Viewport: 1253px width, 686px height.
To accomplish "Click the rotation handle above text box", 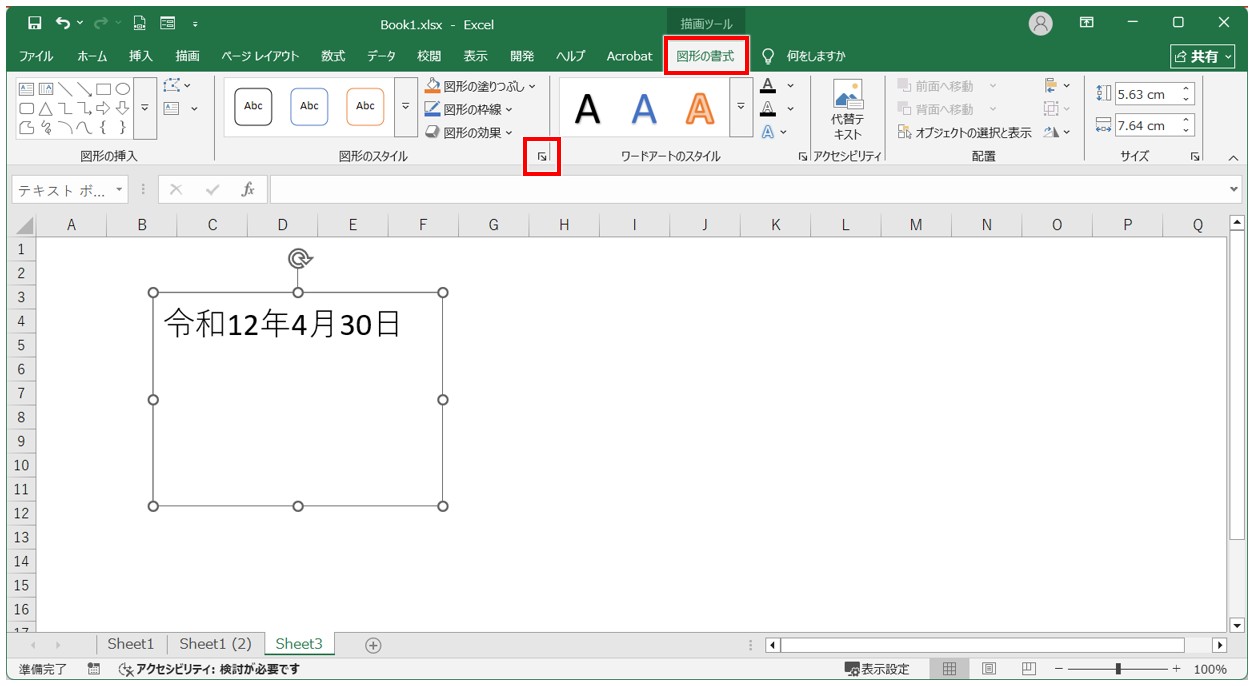I will click(298, 259).
